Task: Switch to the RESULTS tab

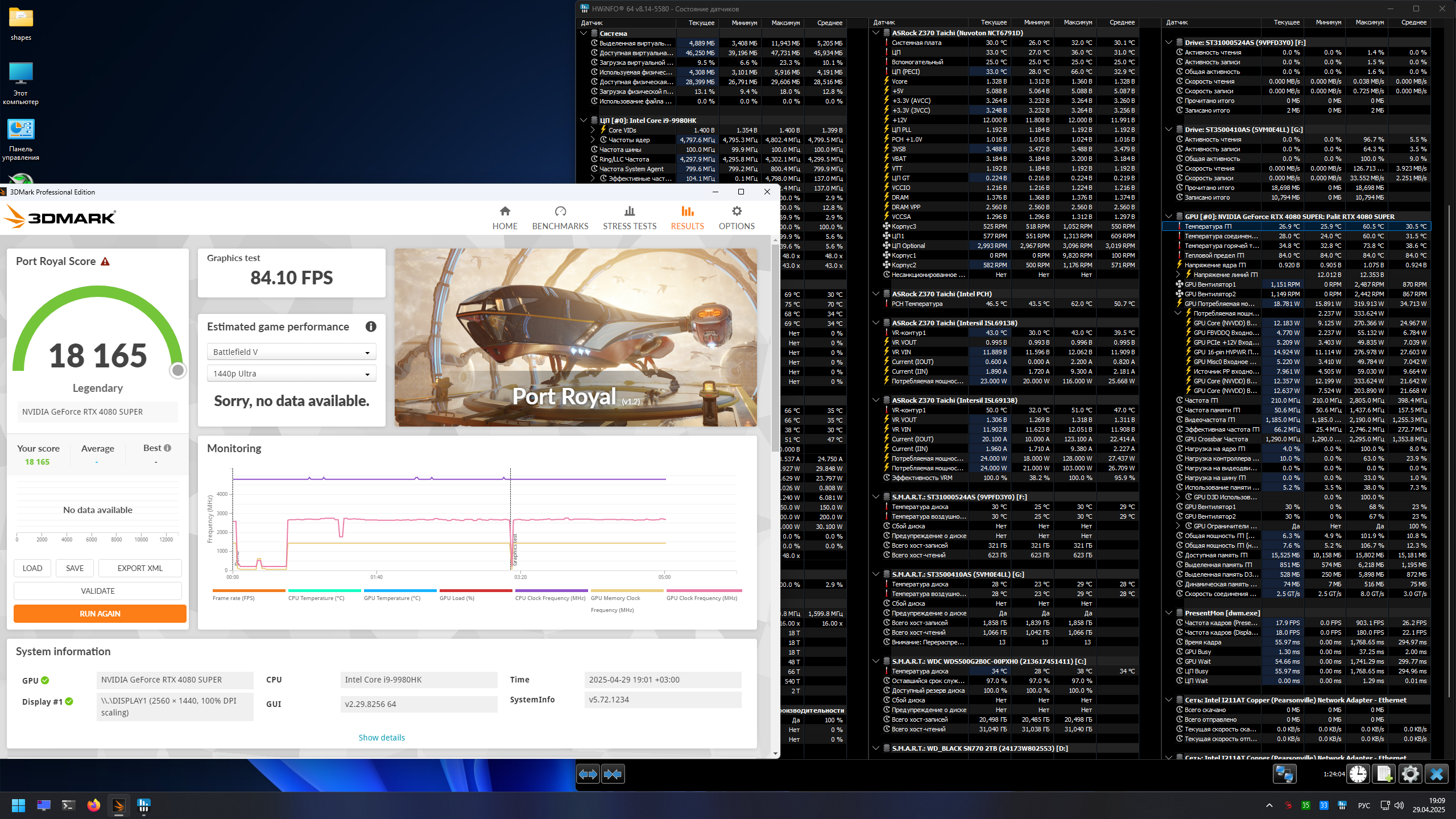Action: click(x=687, y=218)
